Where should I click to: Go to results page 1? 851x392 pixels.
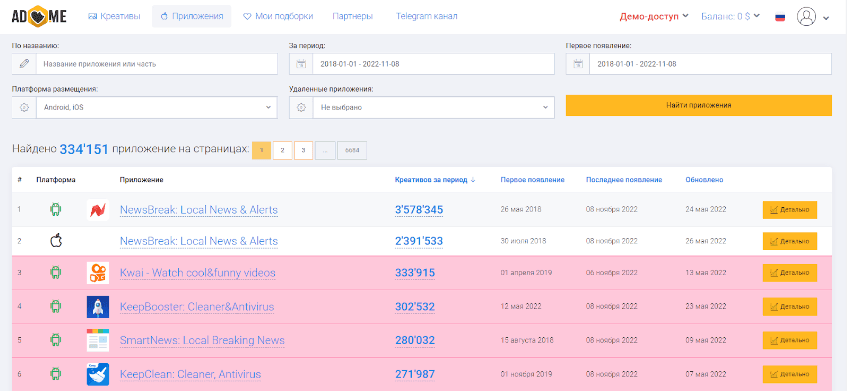(261, 150)
